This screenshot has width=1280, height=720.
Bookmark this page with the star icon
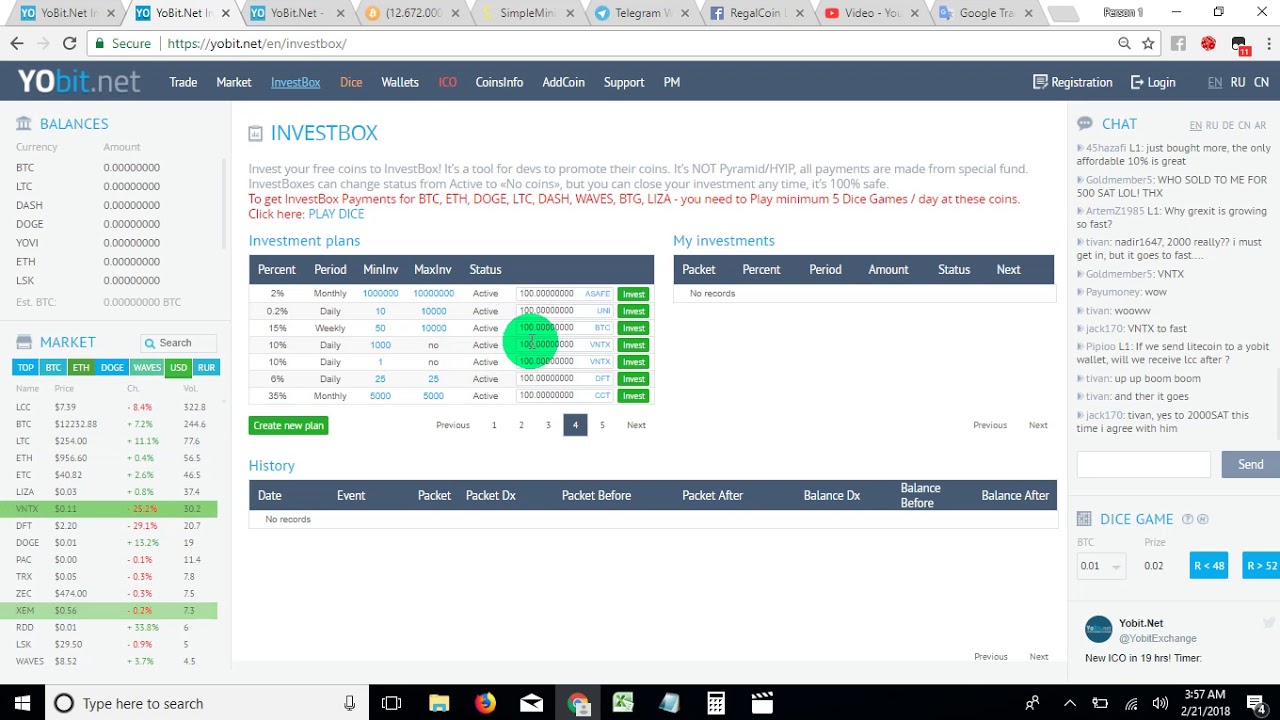[x=1148, y=44]
